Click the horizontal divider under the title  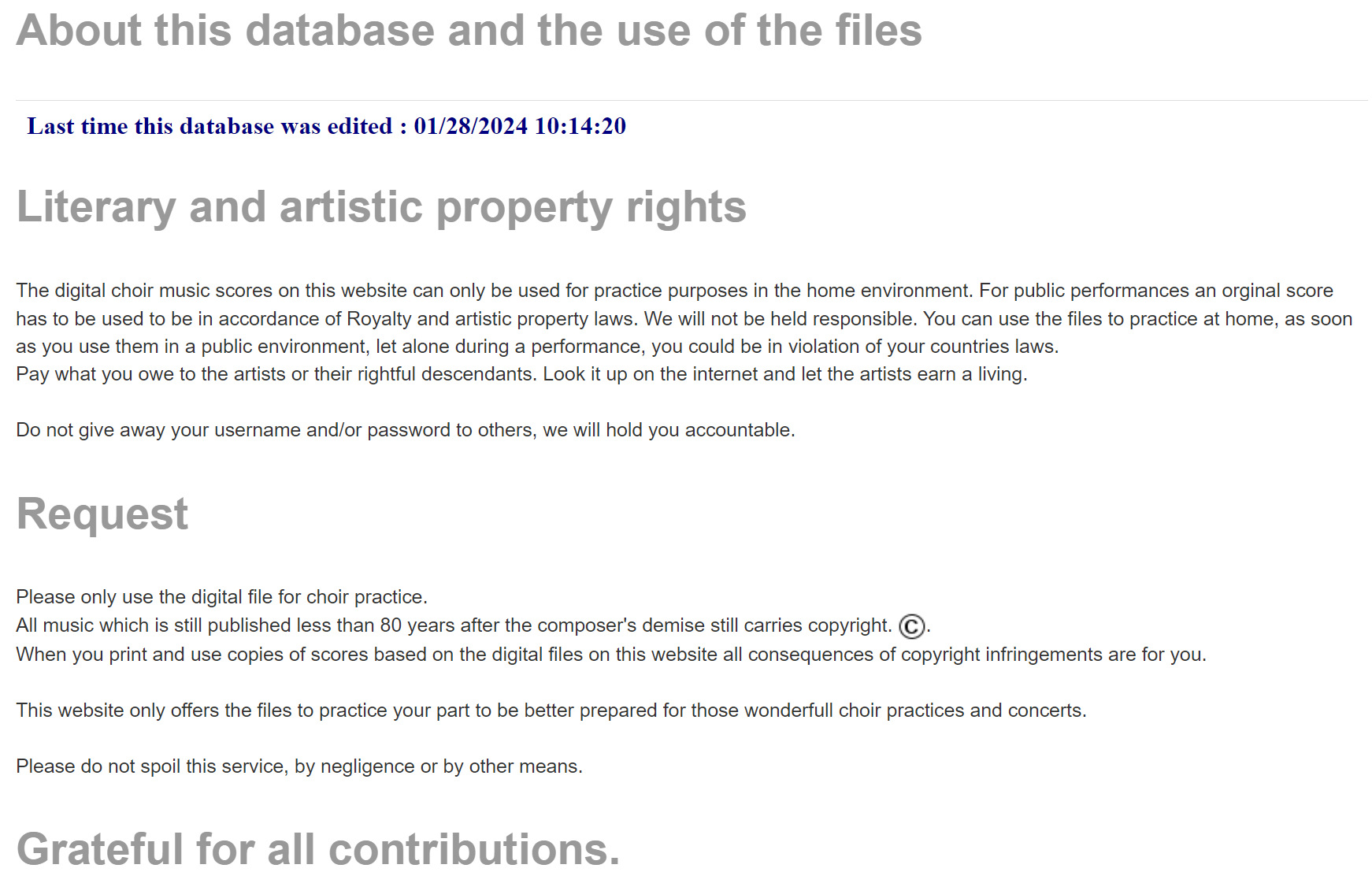692,100
